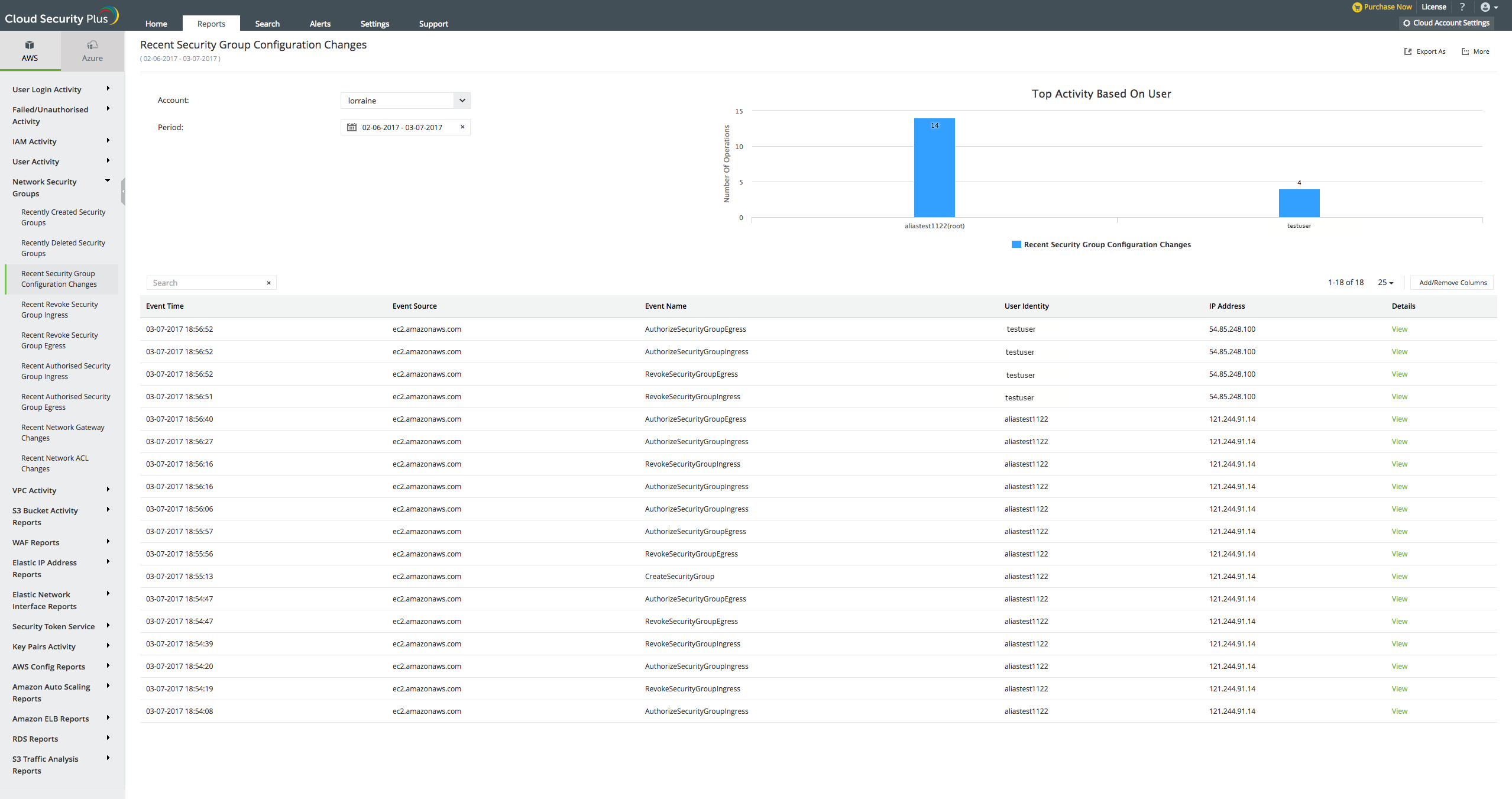Click the calendar icon in Period field
1512x799 pixels.
pyautogui.click(x=352, y=127)
